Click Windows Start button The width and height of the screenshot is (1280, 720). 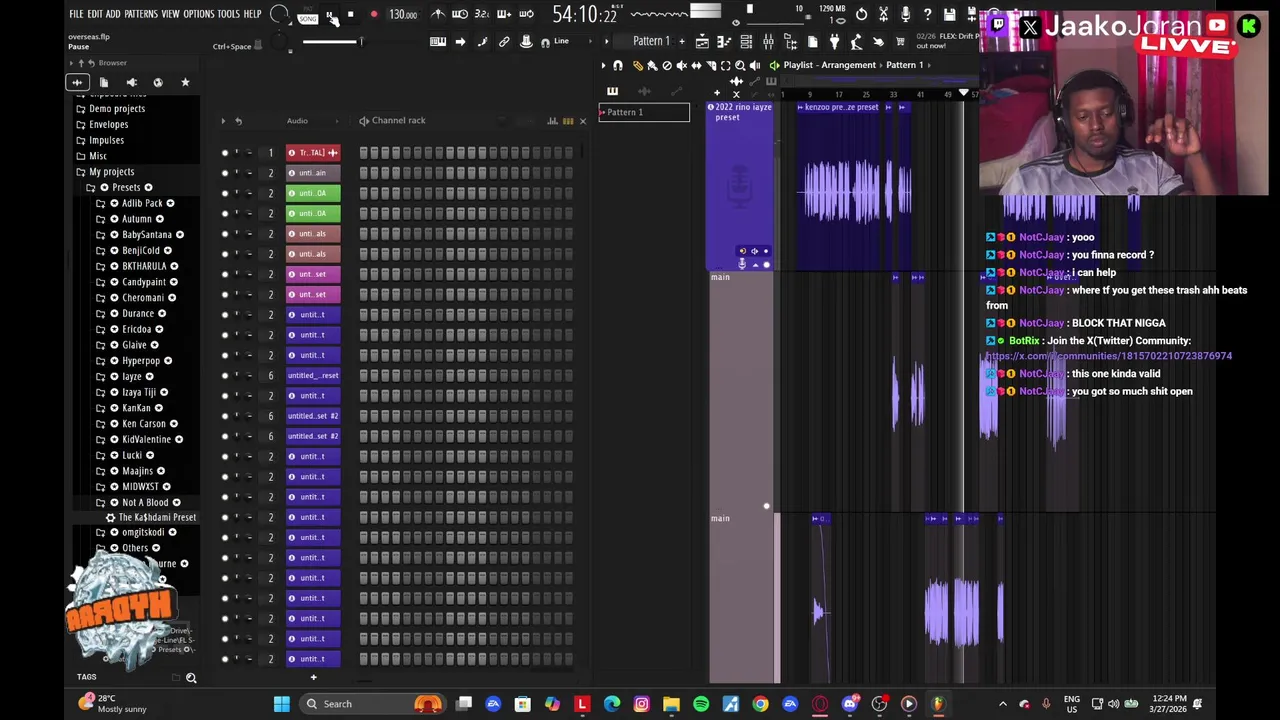(x=282, y=704)
